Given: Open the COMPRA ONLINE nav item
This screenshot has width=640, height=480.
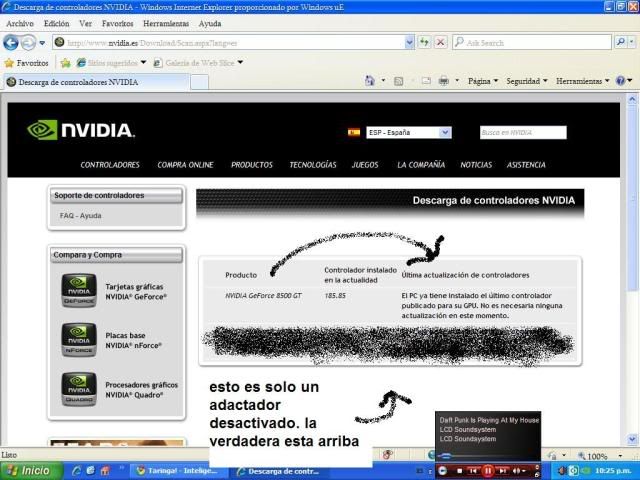Looking at the screenshot, I should tap(185, 165).
